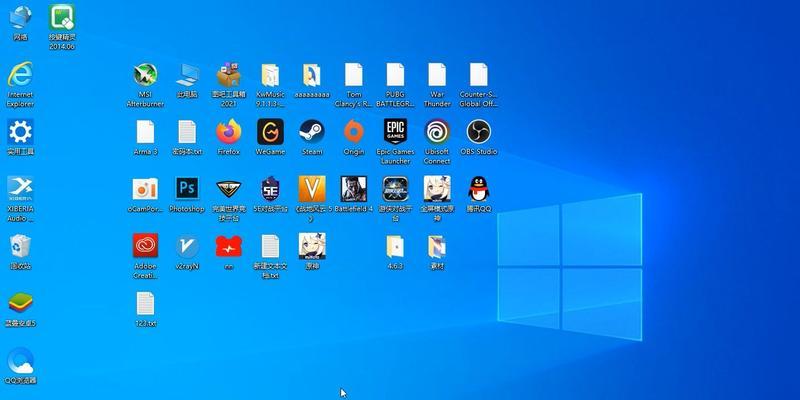Launch 《战地风云 5》 orange V icon
The width and height of the screenshot is (800, 400).
[x=312, y=189]
